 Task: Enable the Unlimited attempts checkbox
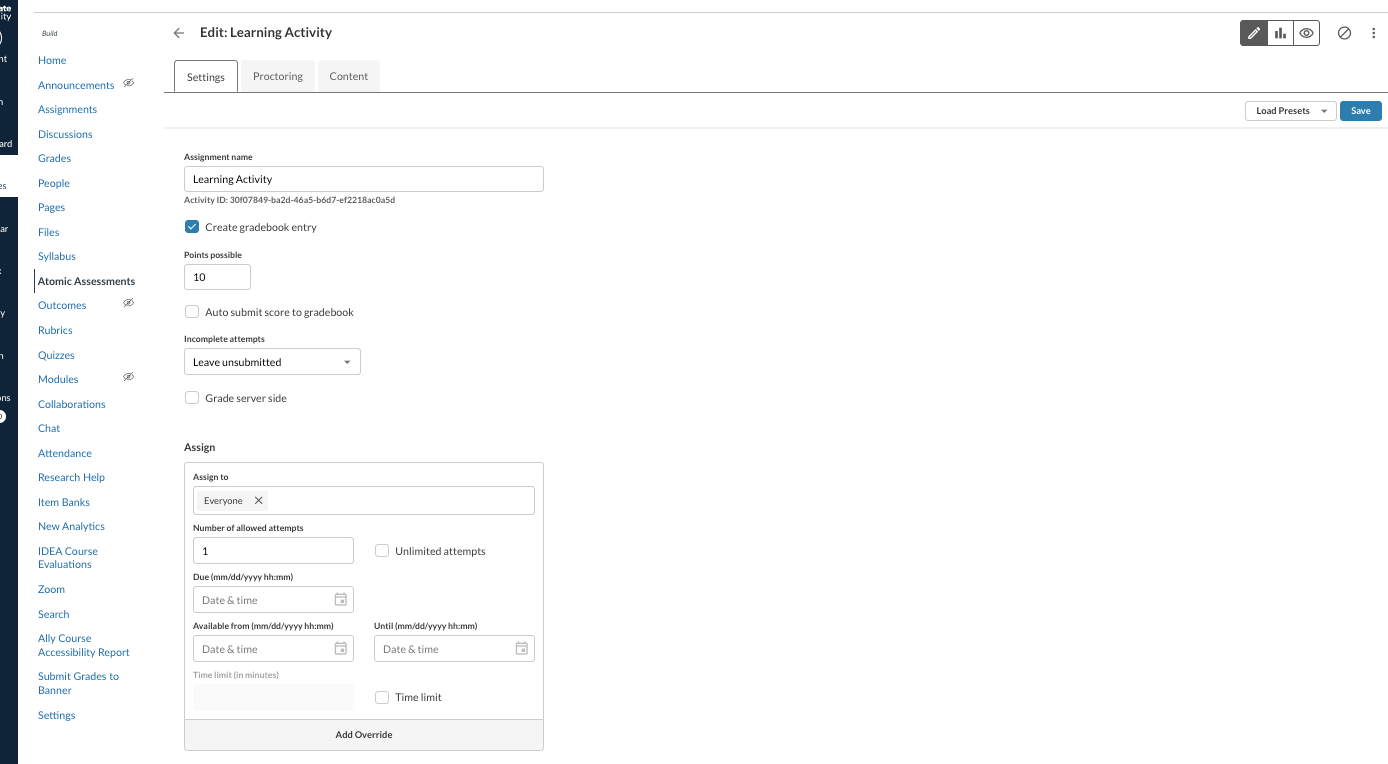pos(381,550)
